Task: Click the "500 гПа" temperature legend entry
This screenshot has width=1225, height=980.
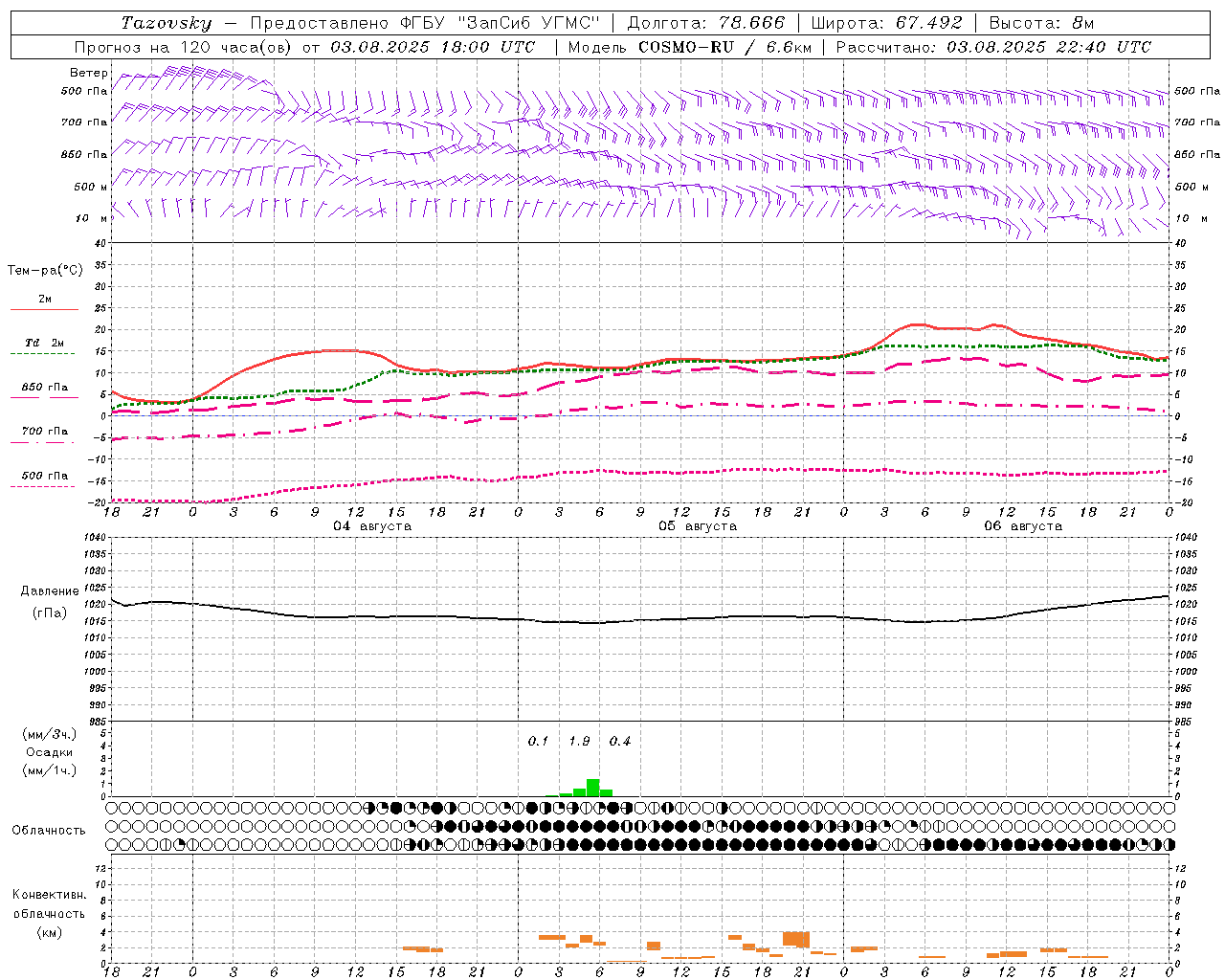Action: pyautogui.click(x=45, y=476)
